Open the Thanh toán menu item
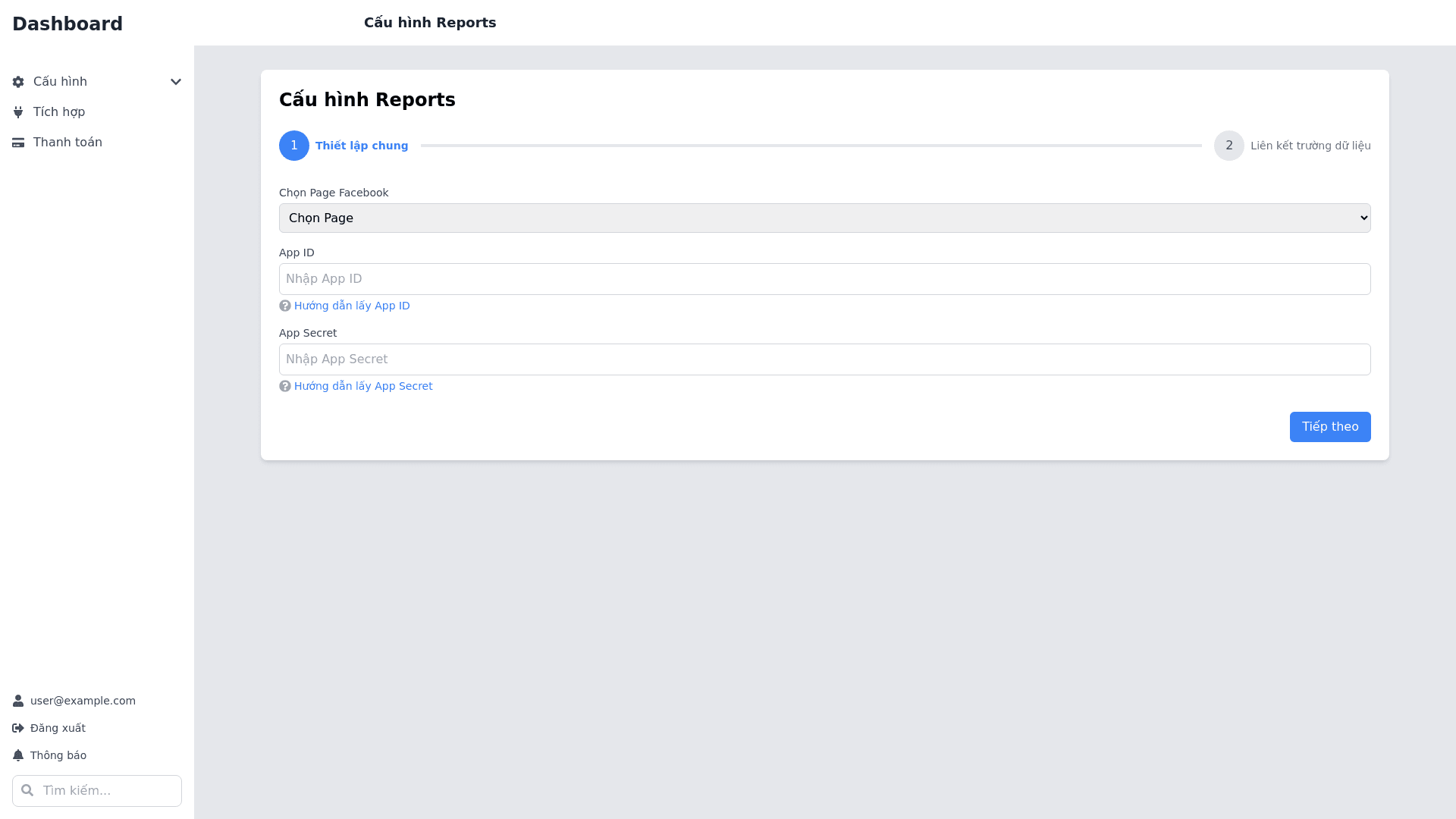 coord(67,143)
